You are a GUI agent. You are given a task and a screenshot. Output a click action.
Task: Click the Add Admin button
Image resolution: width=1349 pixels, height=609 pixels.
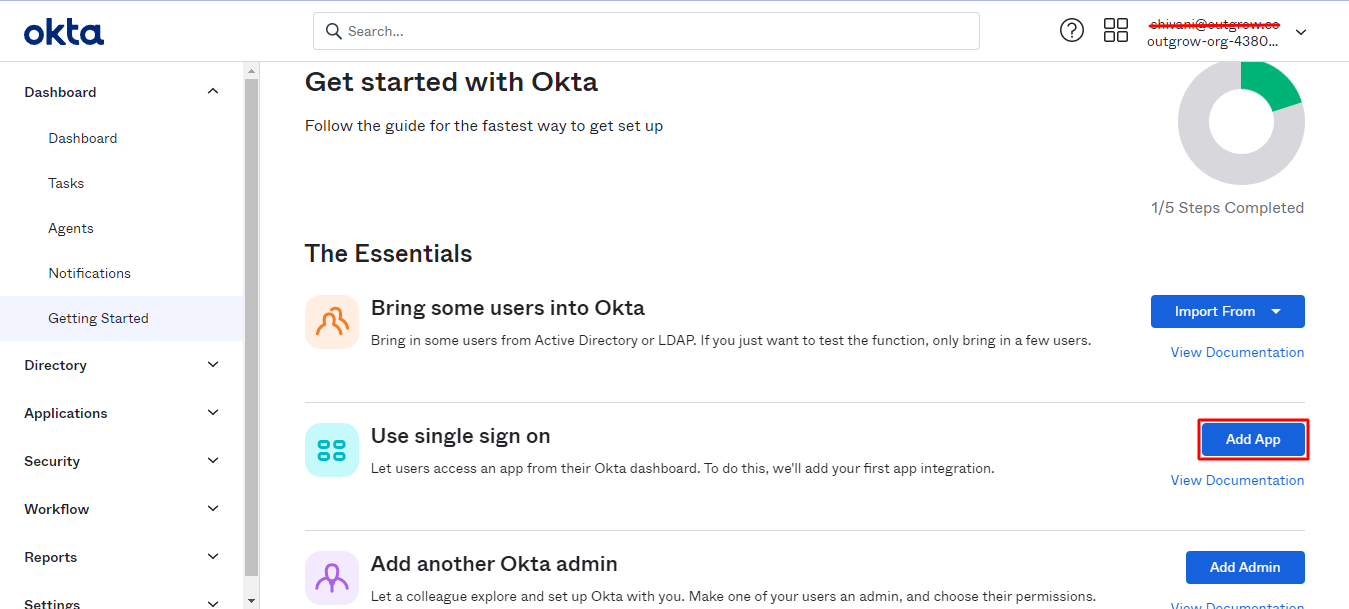tap(1245, 567)
